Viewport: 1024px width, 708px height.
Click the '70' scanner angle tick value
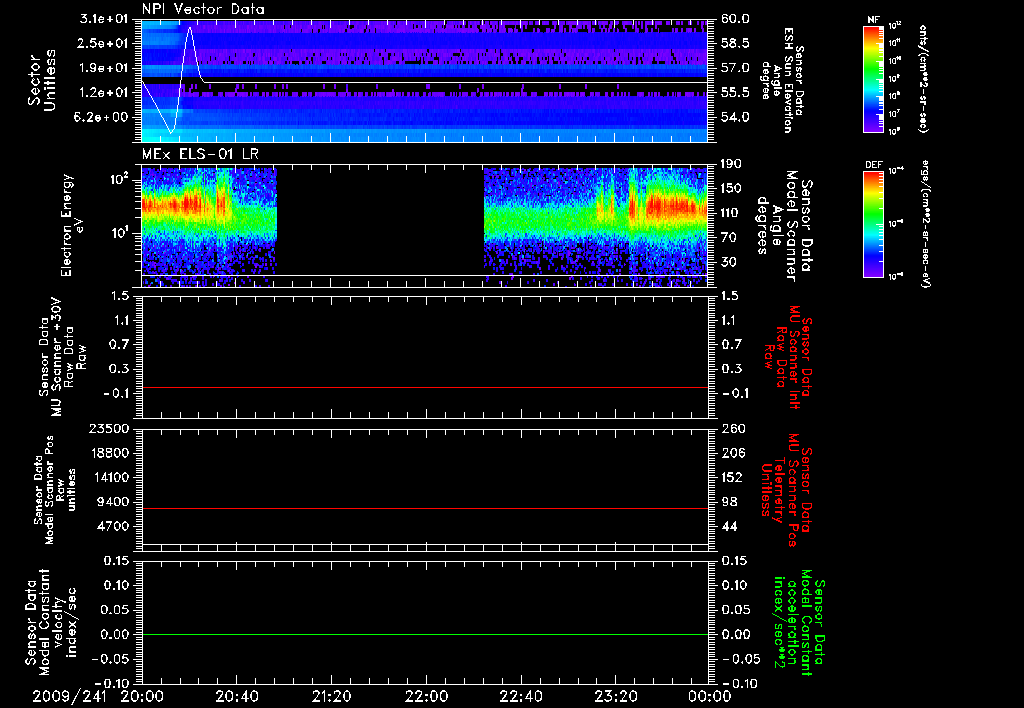click(728, 238)
